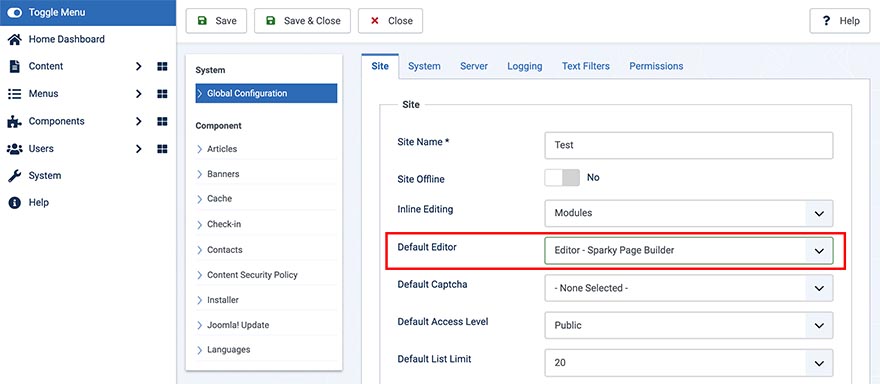The height and width of the screenshot is (384, 880).
Task: Expand the Menus sidebar chevron
Action: click(139, 94)
